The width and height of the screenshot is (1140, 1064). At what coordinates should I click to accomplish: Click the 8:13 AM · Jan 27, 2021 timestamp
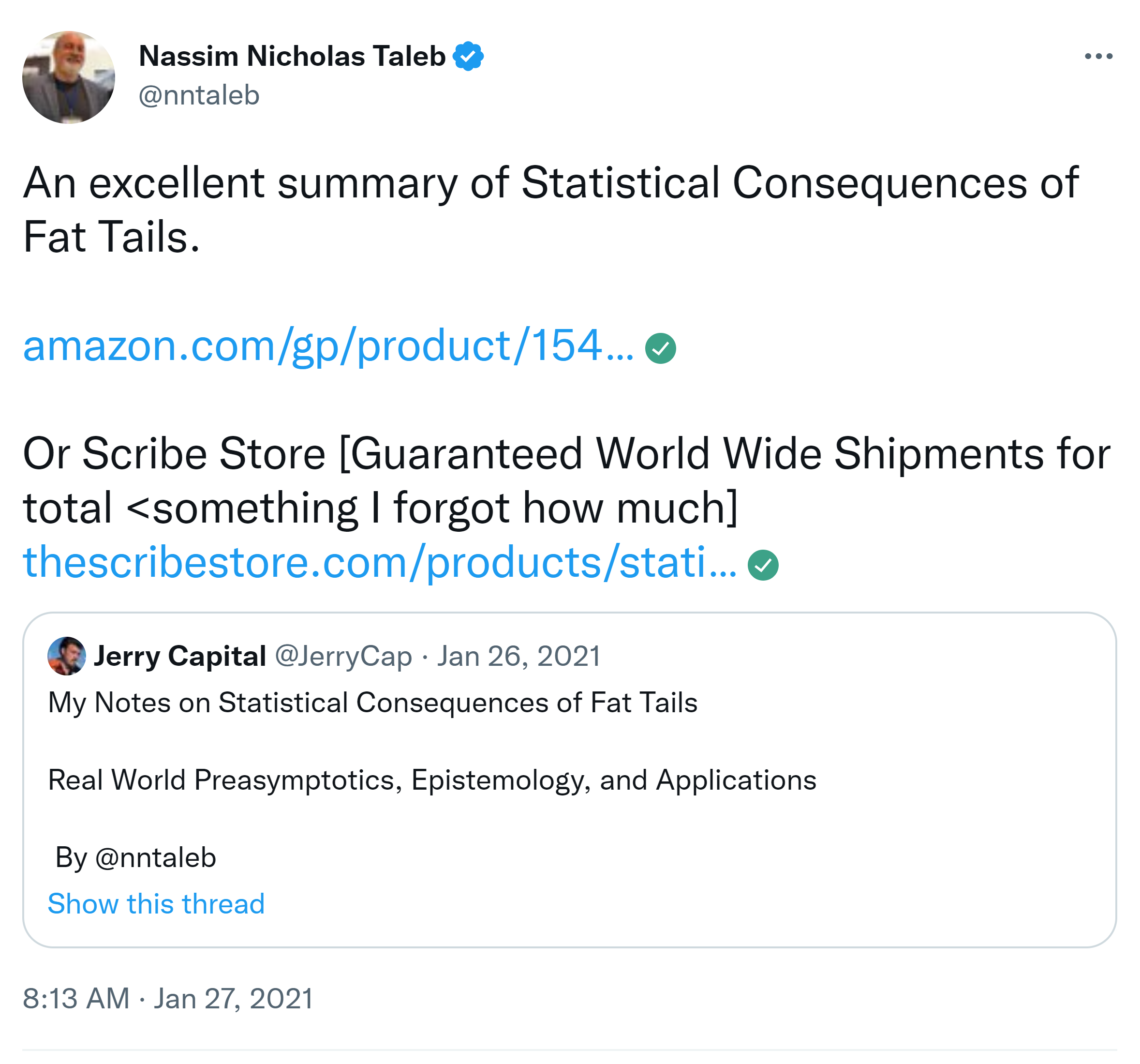pos(167,998)
